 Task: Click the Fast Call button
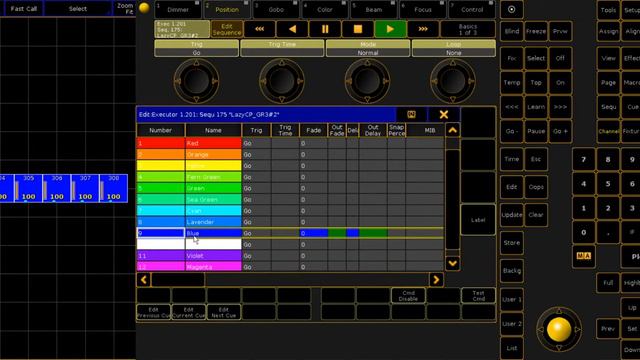24,9
